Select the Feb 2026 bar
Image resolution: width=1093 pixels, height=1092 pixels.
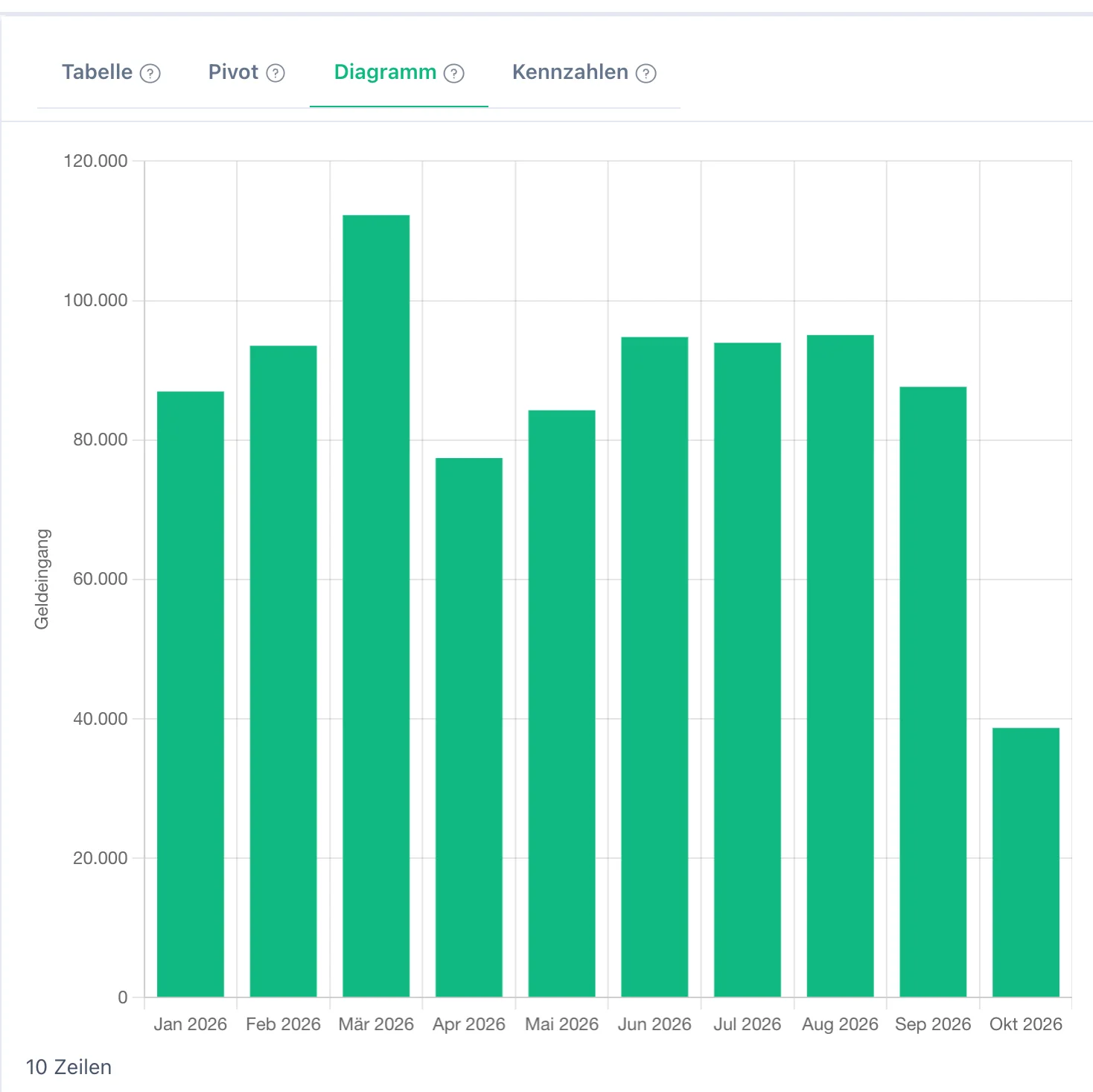click(284, 671)
